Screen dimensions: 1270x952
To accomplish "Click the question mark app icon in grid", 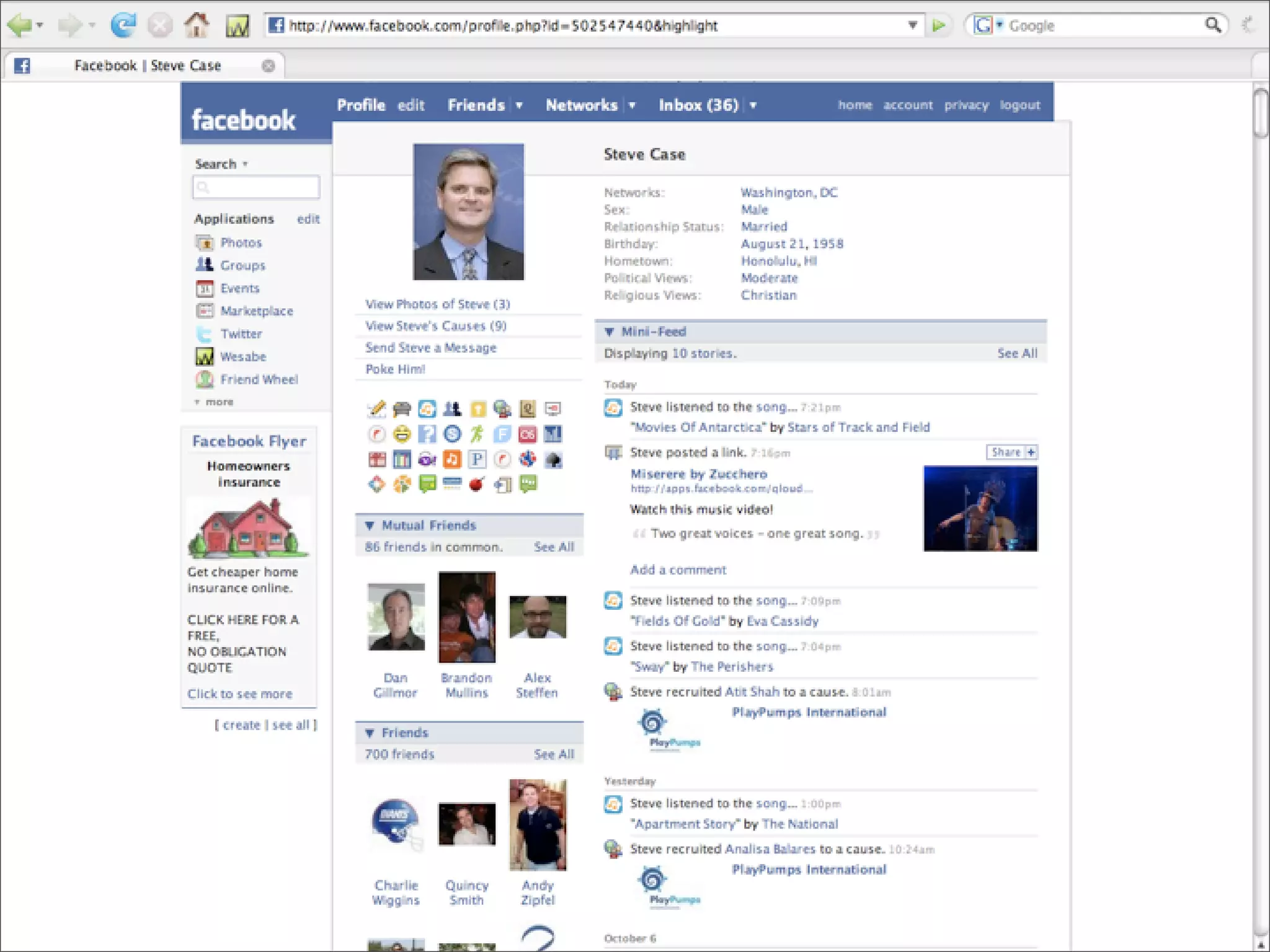I will click(427, 434).
